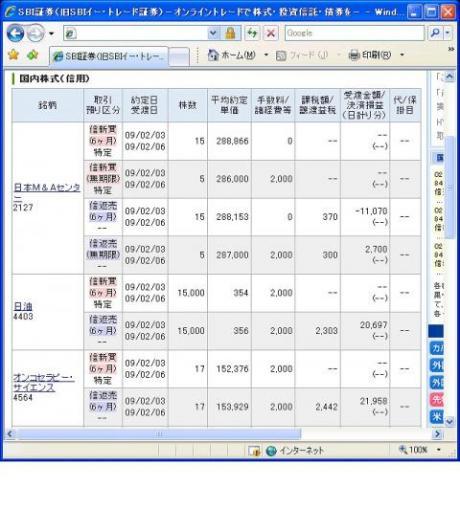Click the 課税額/譲渡益税 column header
The height and width of the screenshot is (531, 460).
pyautogui.click(x=318, y=105)
